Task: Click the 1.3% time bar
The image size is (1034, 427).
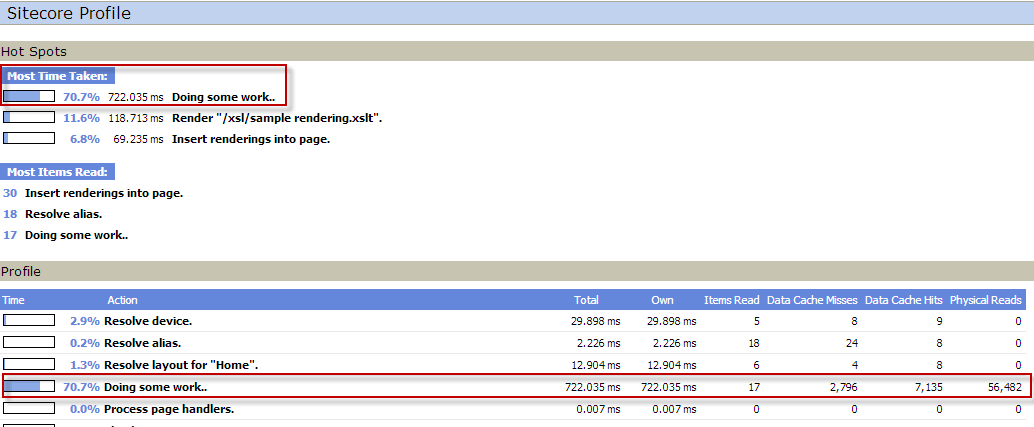Action: [x=29, y=364]
